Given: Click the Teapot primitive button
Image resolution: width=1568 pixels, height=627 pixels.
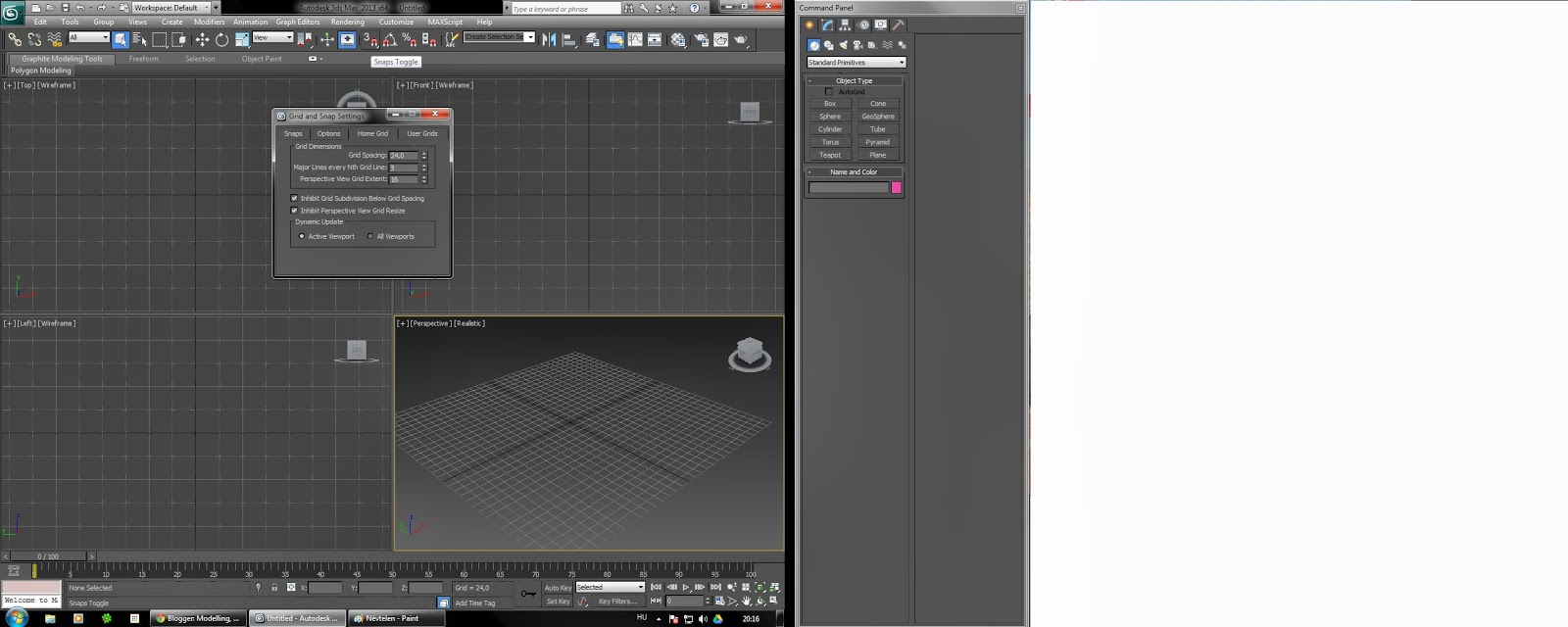Looking at the screenshot, I should (x=830, y=155).
